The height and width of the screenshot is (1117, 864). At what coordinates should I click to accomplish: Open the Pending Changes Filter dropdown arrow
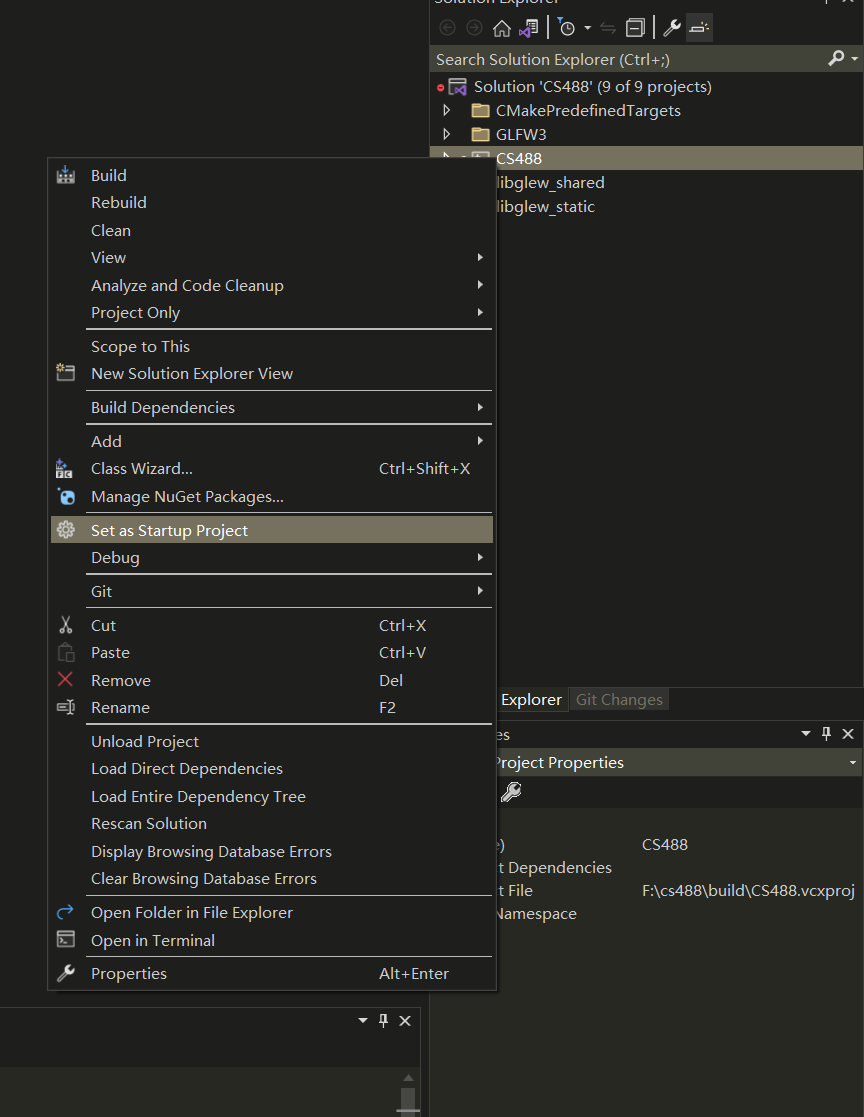pos(588,28)
